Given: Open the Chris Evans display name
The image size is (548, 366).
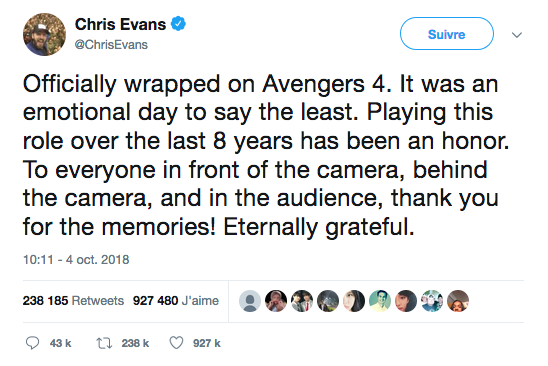Looking at the screenshot, I should coord(120,24).
